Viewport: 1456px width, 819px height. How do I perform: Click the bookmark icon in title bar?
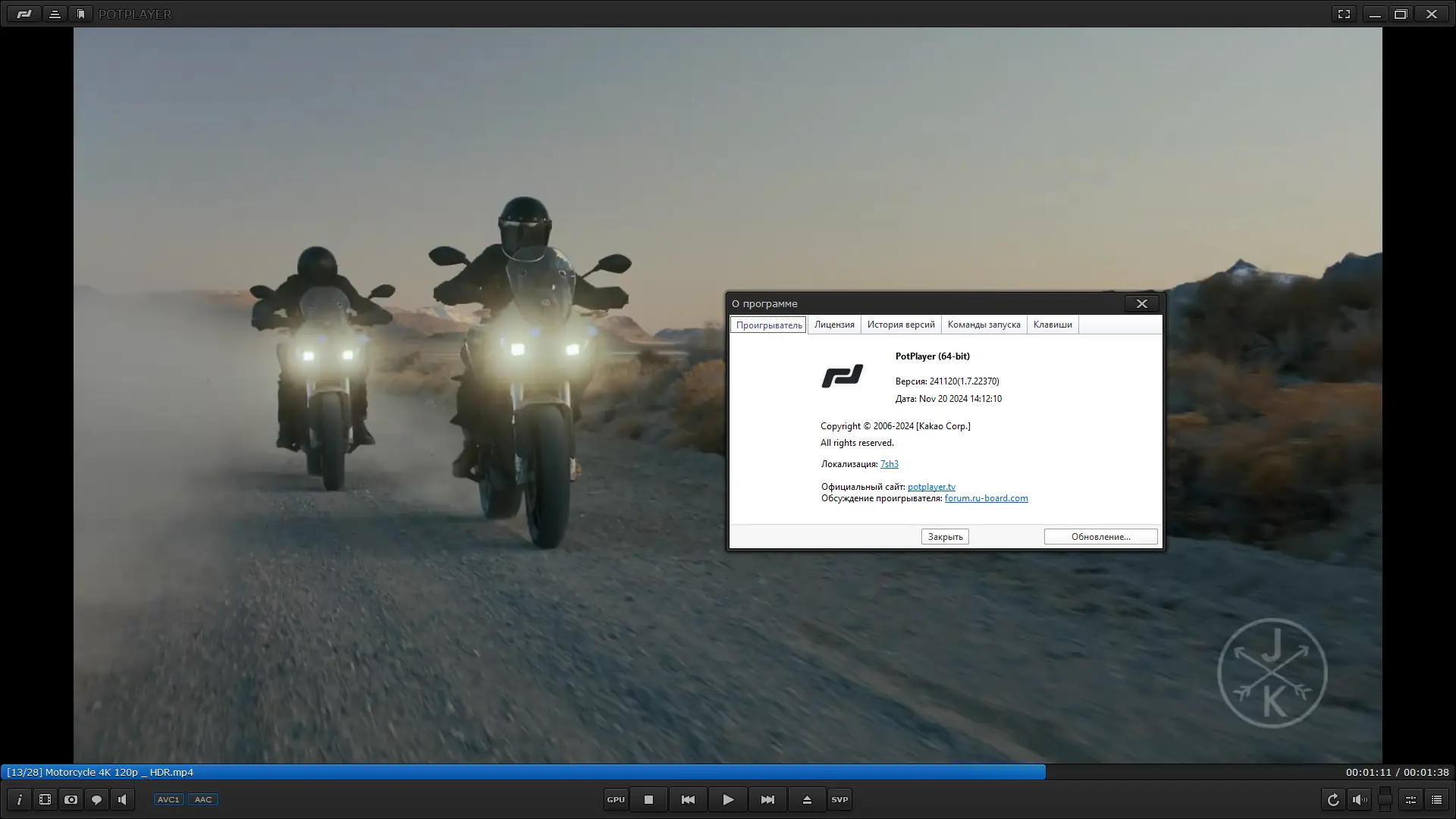pyautogui.click(x=81, y=14)
